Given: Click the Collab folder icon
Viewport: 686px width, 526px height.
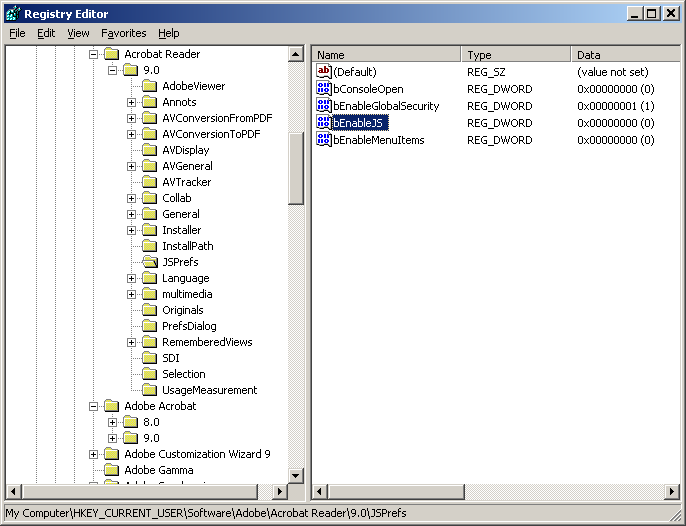Looking at the screenshot, I should tap(150, 198).
